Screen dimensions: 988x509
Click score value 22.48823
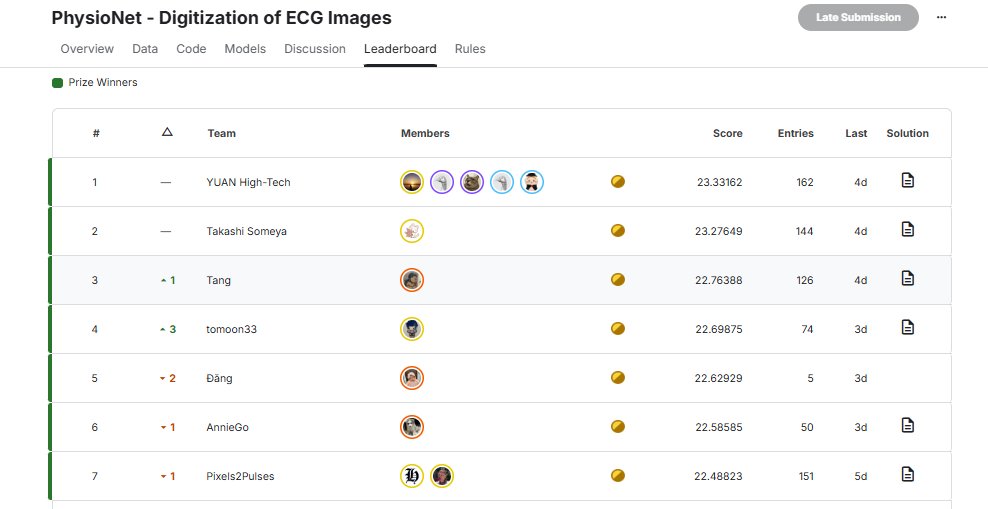pyautogui.click(x=719, y=476)
